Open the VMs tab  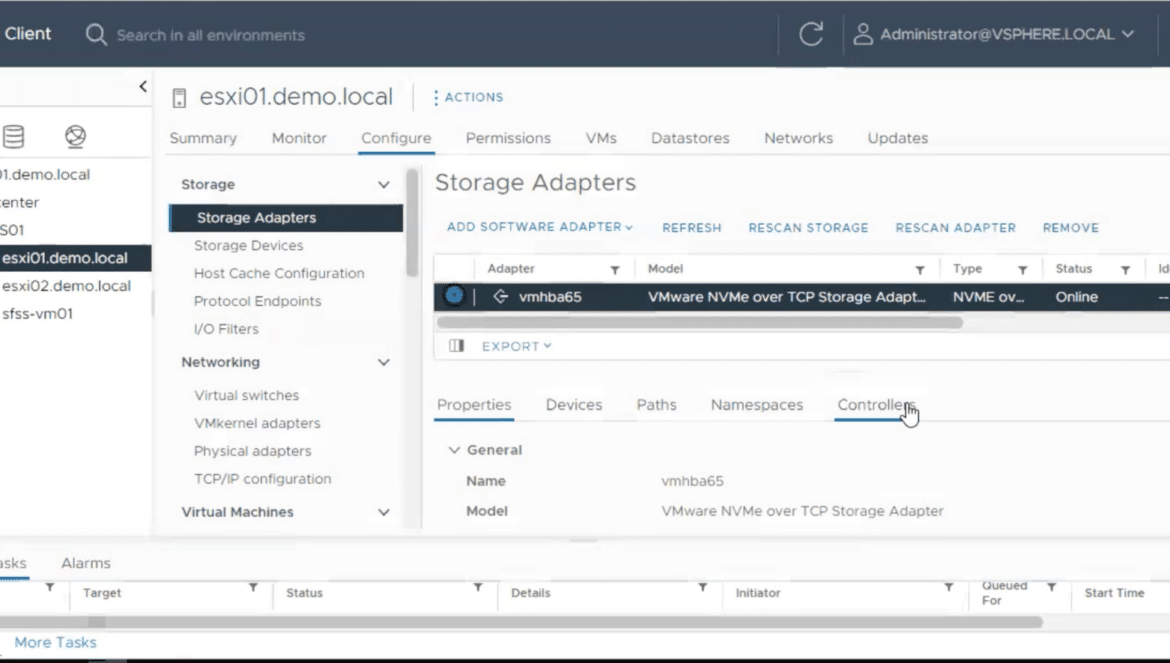point(601,138)
